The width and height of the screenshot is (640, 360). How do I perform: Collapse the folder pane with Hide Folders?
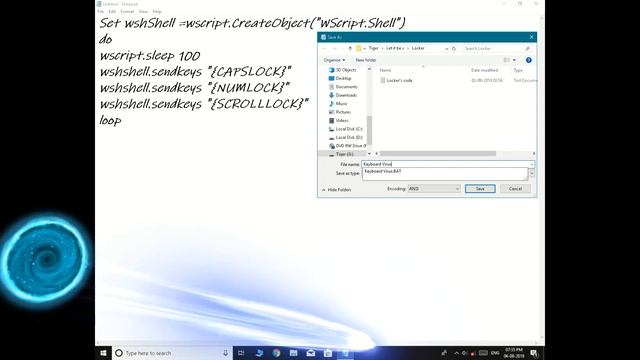[336, 190]
